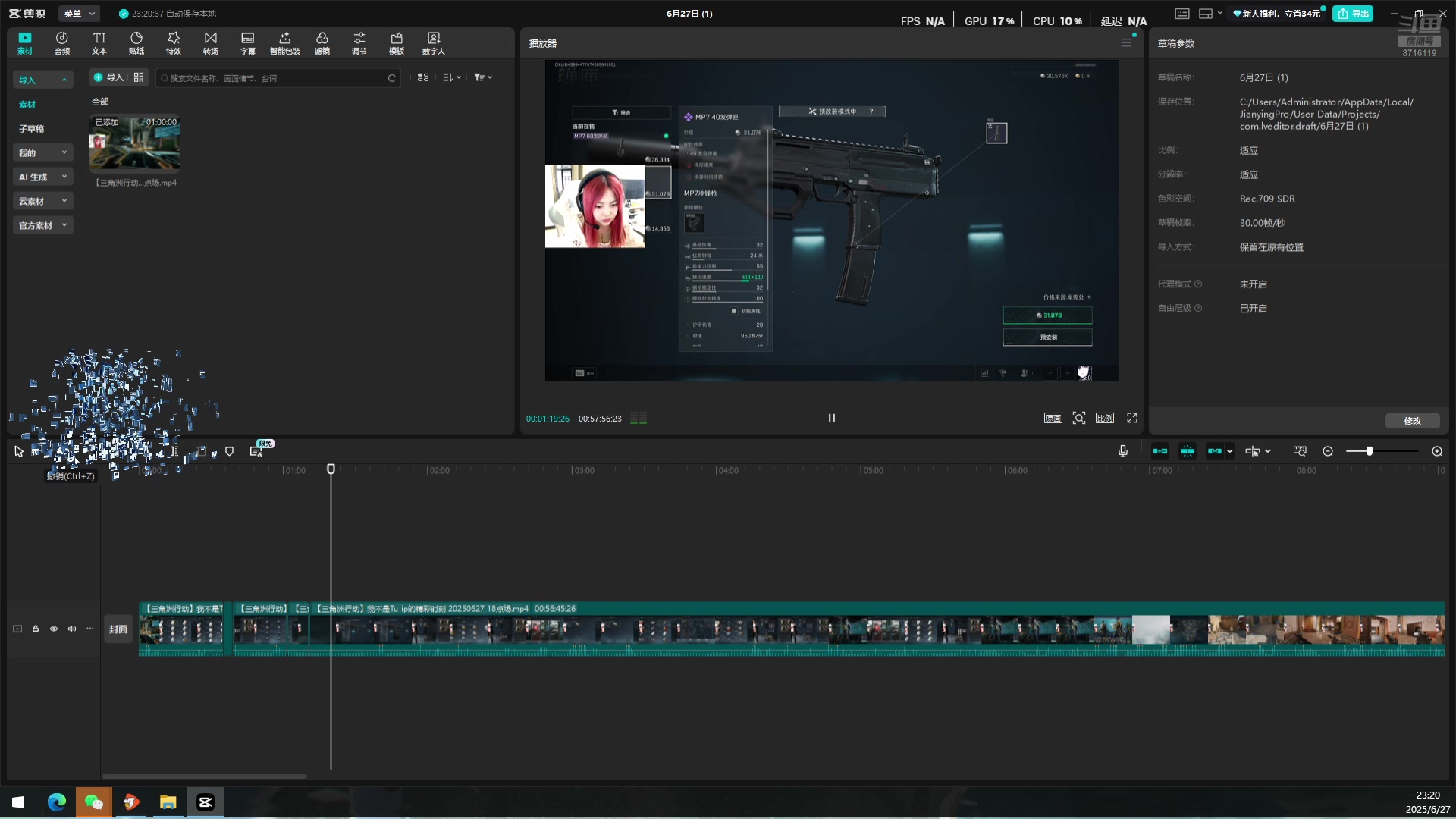Open the 菜单 menu dropdown
This screenshot has height=819, width=1456.
click(x=79, y=14)
